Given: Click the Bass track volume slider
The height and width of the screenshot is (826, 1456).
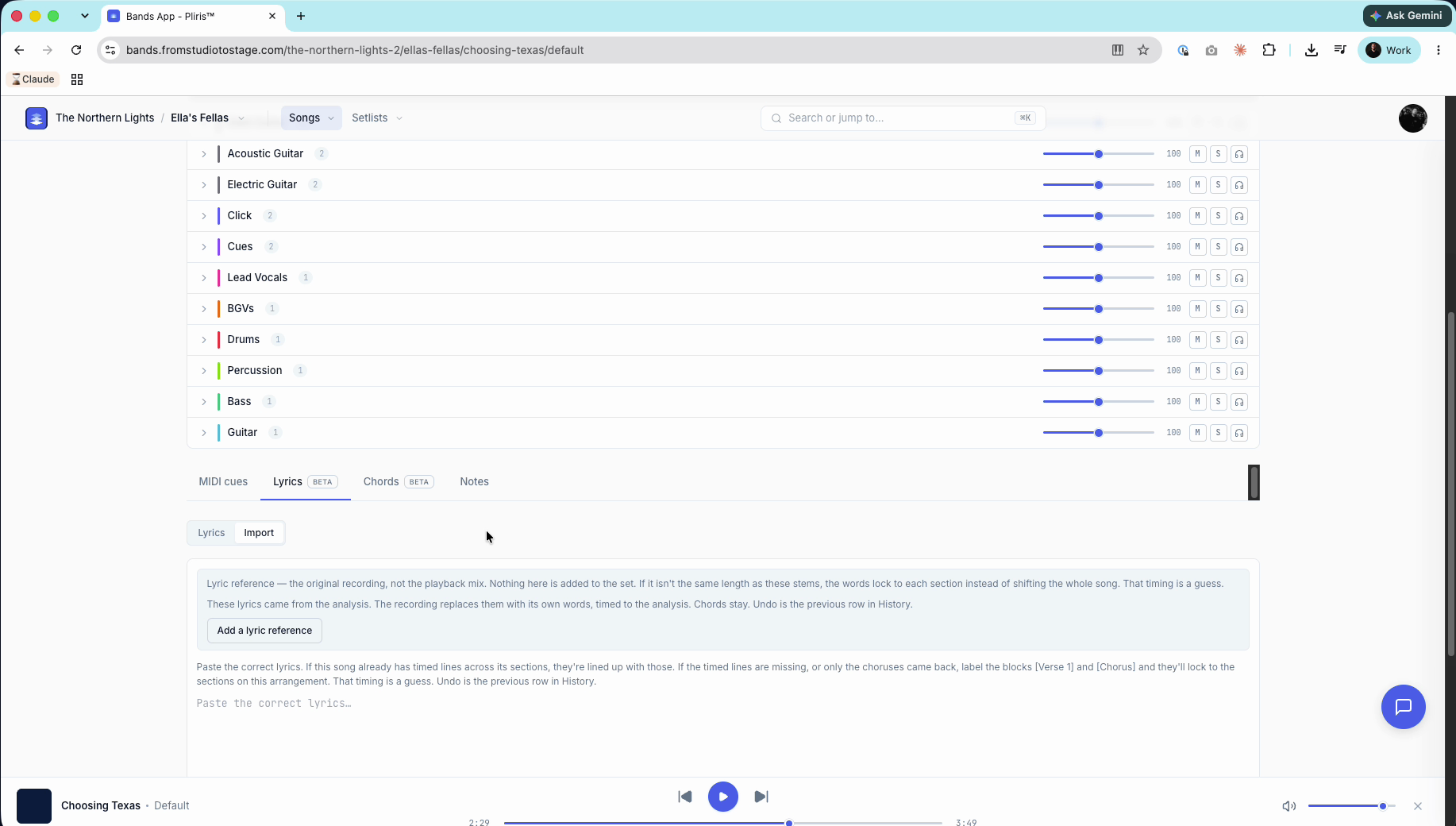Looking at the screenshot, I should (x=1098, y=402).
